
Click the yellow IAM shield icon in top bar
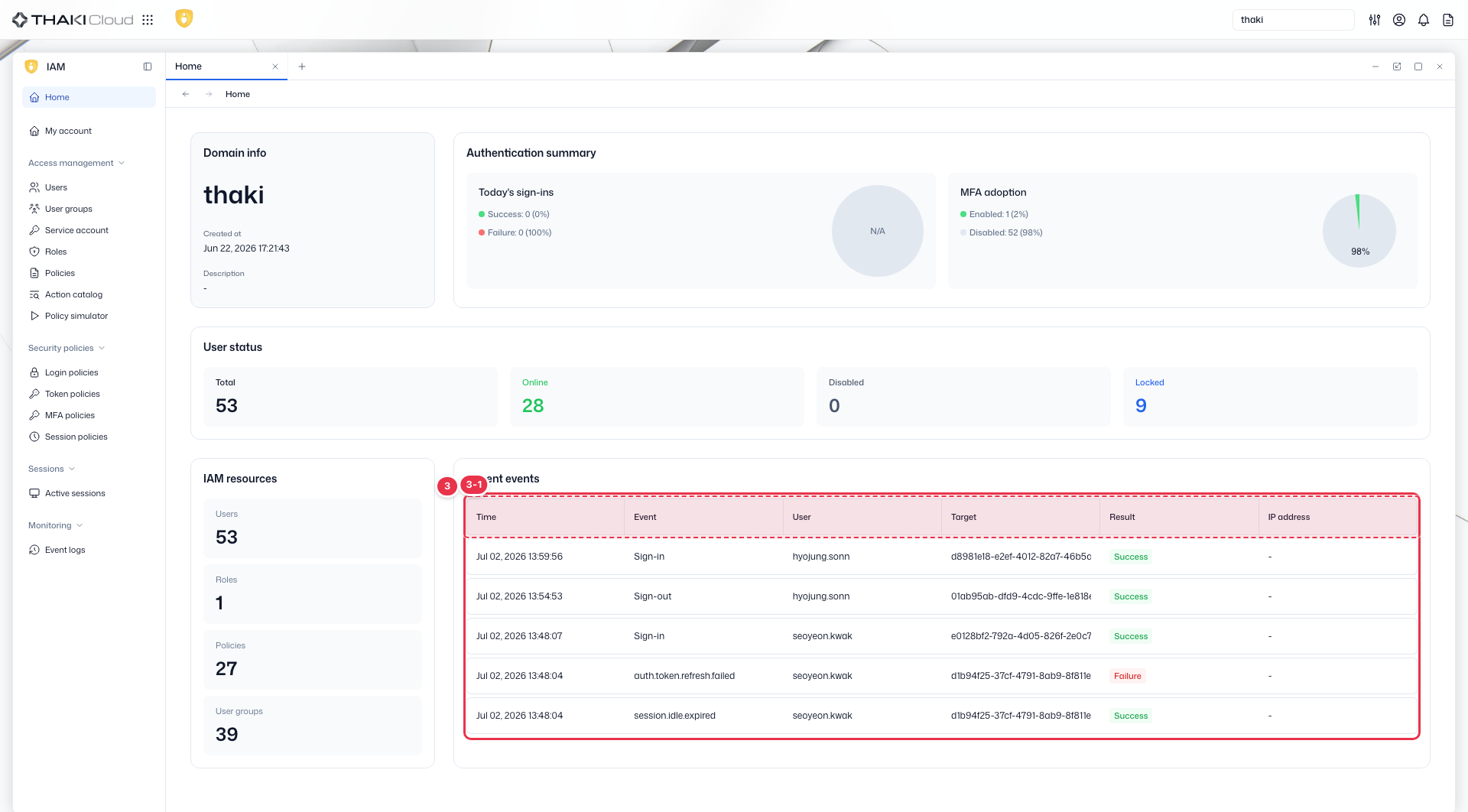pos(184,18)
